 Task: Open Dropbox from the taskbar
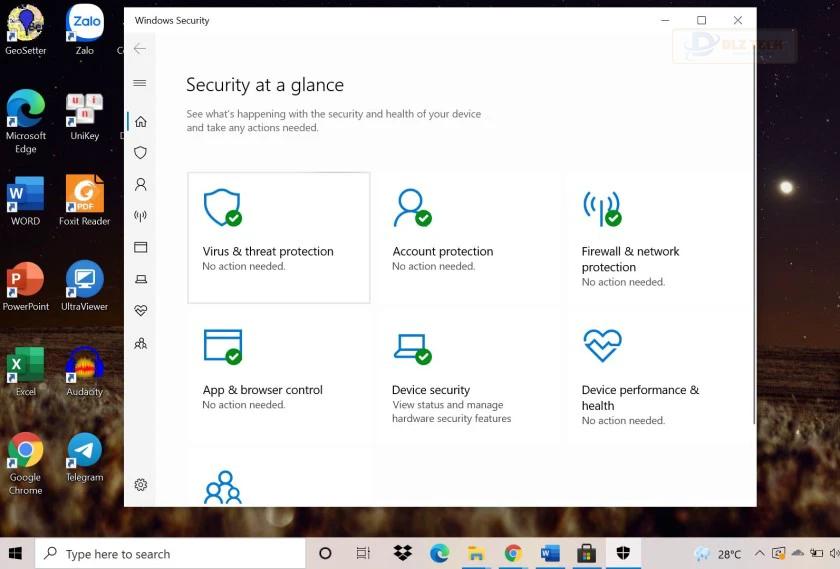(x=402, y=553)
